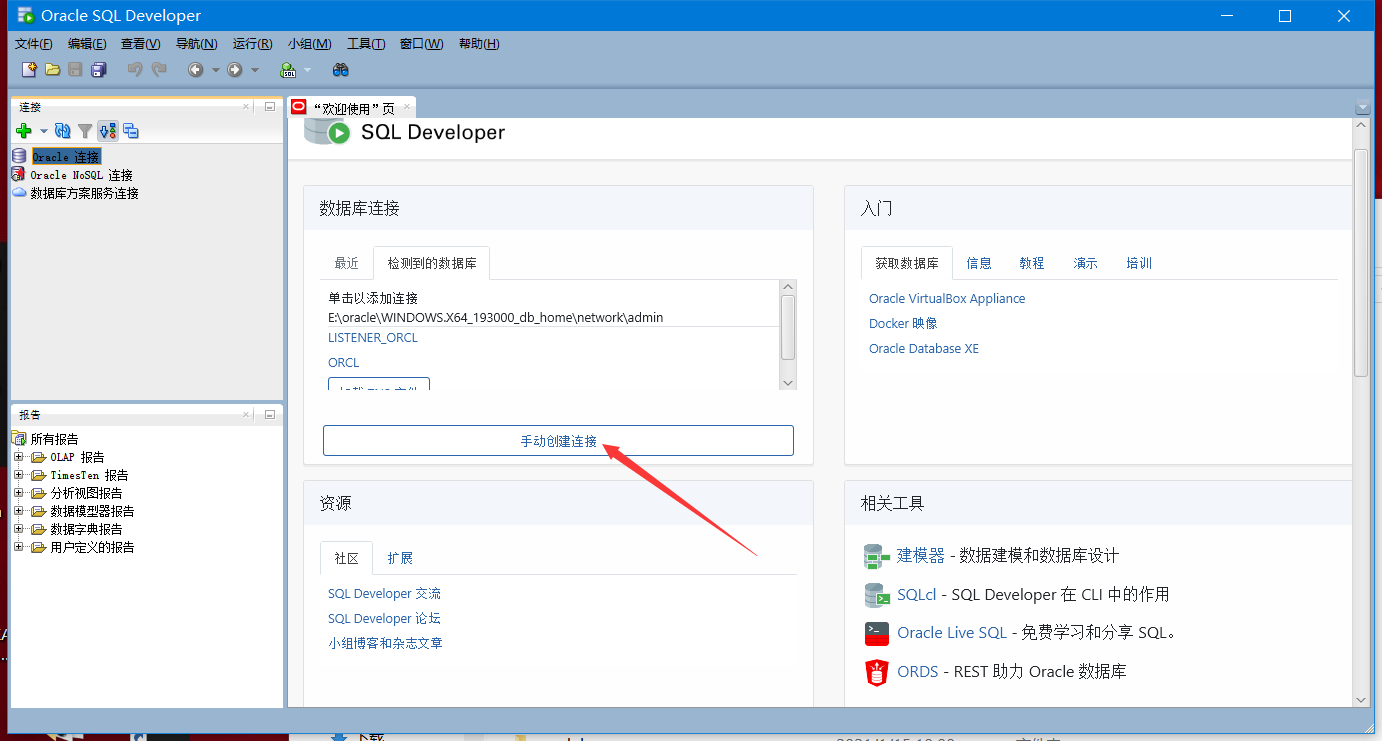Click the Forward navigation arrow icon
The width and height of the screenshot is (1382, 741).
pyautogui.click(x=235, y=70)
